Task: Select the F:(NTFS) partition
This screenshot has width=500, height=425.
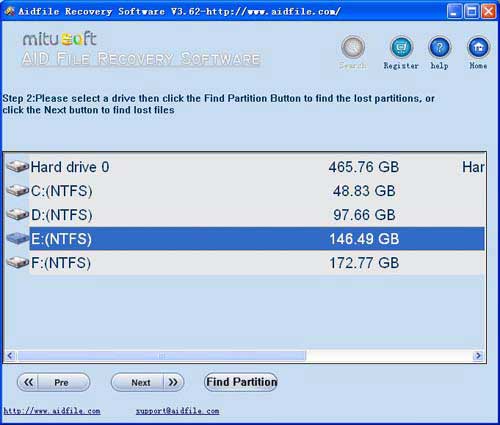Action: 245,263
